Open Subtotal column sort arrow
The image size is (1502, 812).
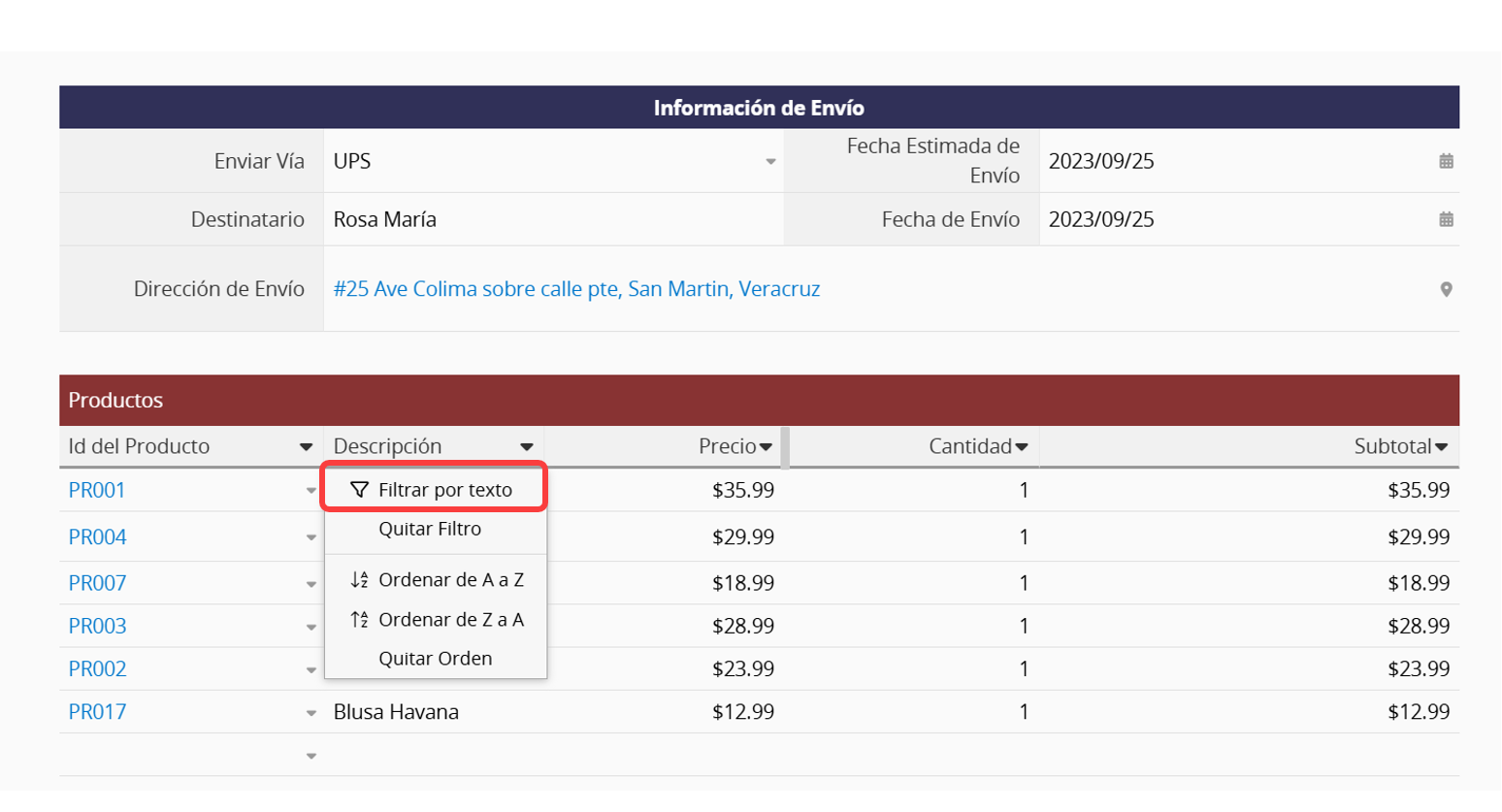(1441, 447)
